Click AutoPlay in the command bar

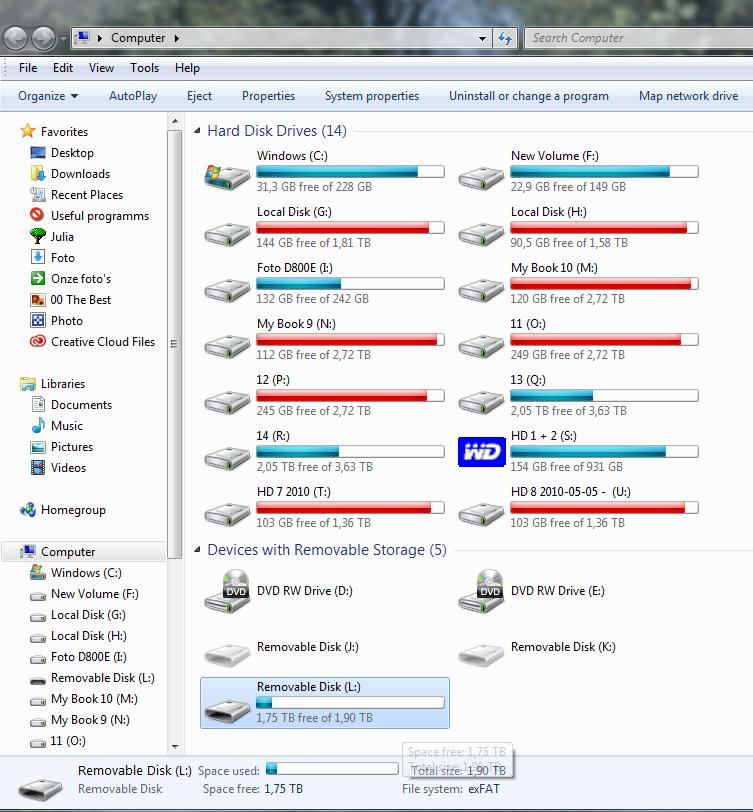[133, 96]
